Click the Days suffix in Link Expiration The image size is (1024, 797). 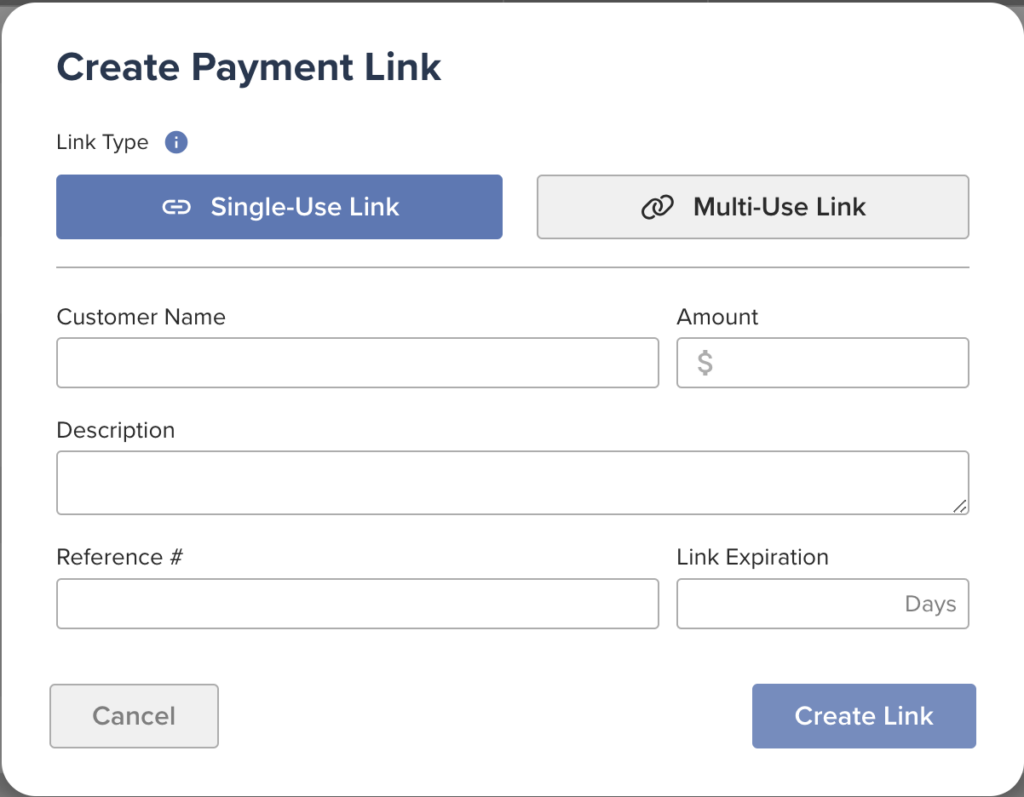tap(930, 604)
